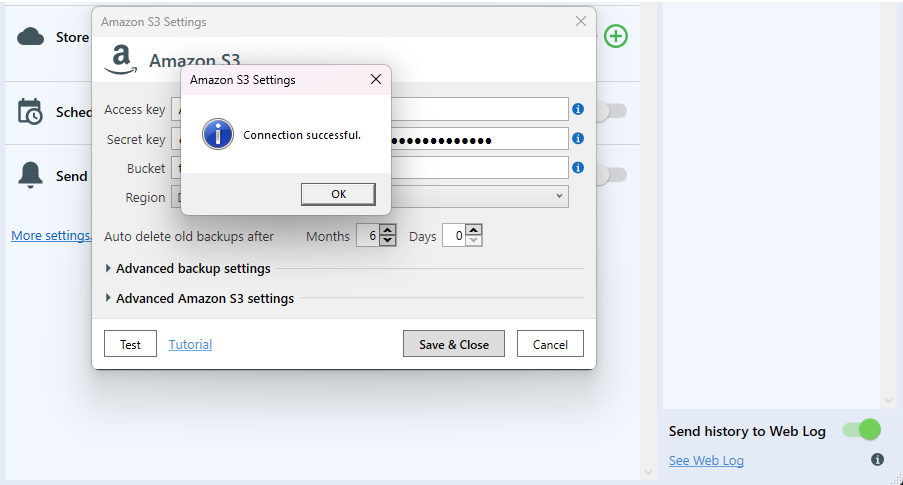Open the More settings link

point(51,236)
